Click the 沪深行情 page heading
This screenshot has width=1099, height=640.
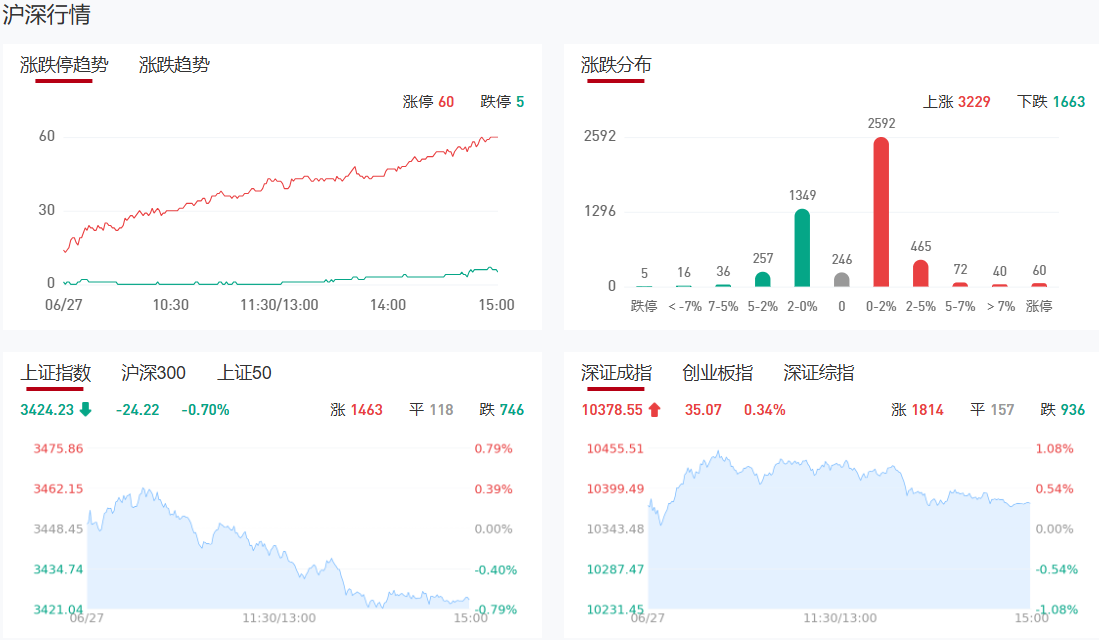pyautogui.click(x=47, y=16)
